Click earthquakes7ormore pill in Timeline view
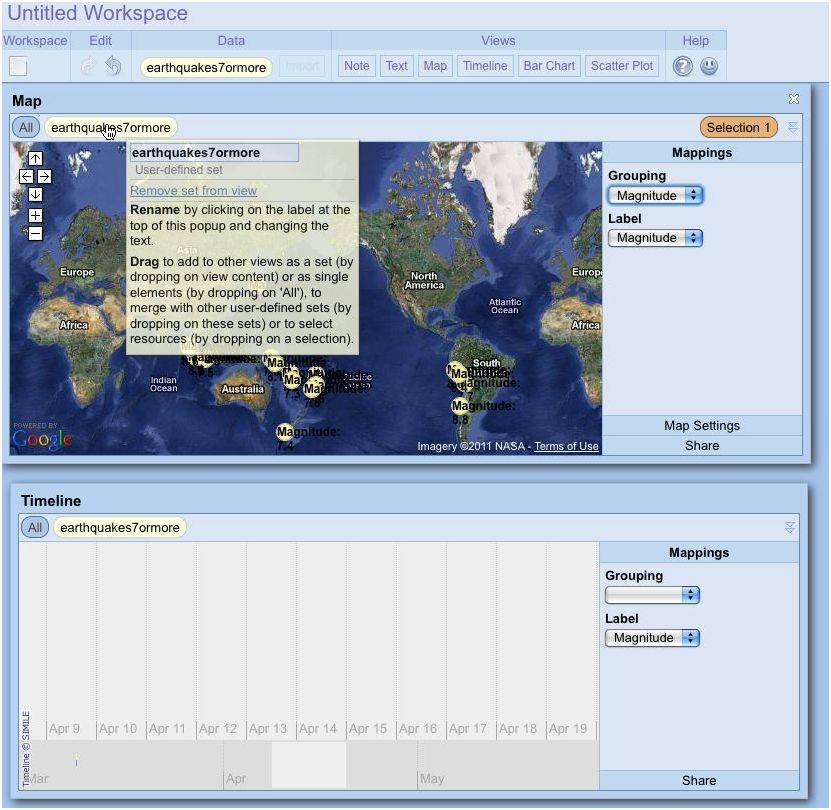 pyautogui.click(x=120, y=527)
